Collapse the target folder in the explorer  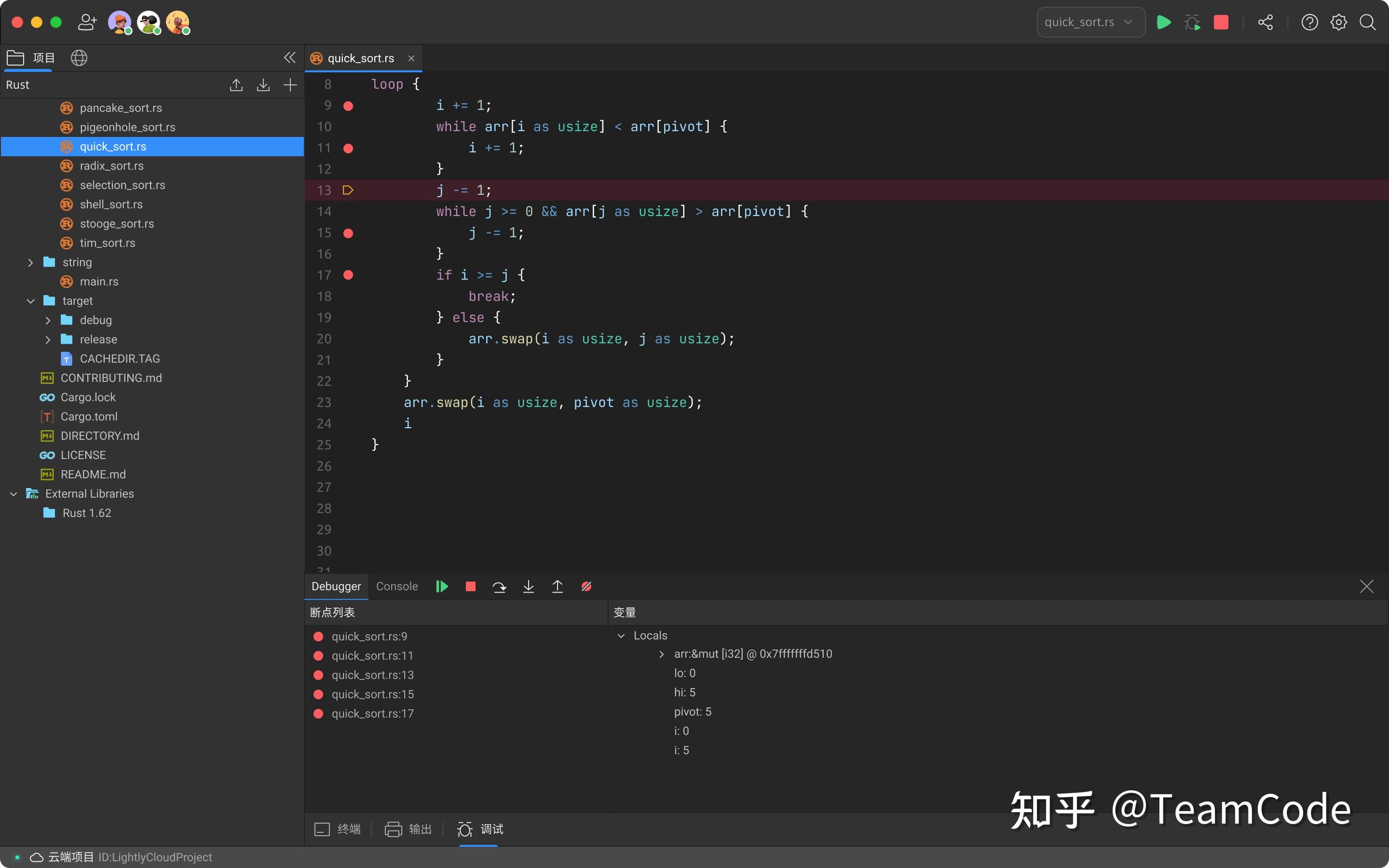[x=30, y=300]
